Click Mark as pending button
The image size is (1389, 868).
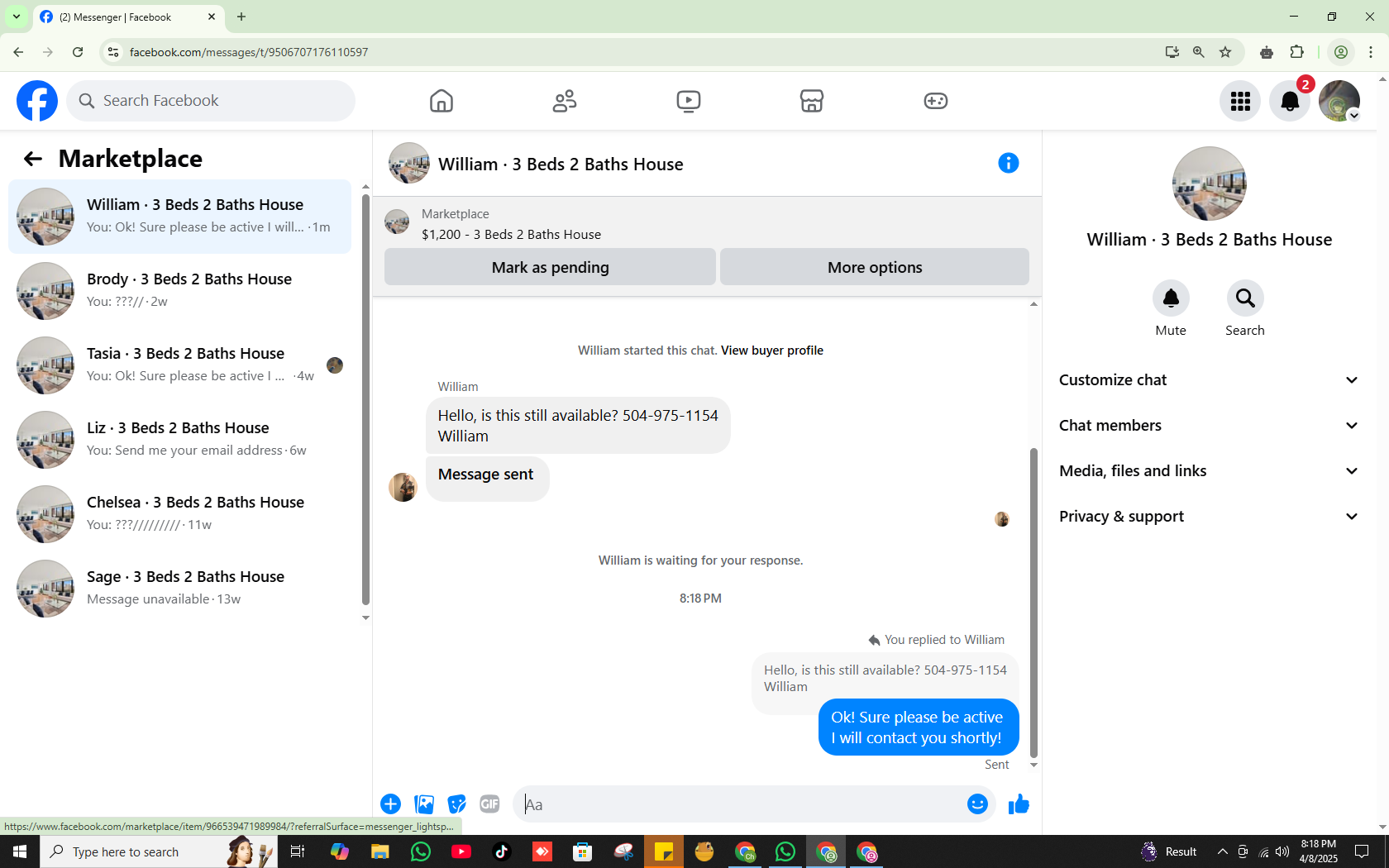[x=550, y=267]
